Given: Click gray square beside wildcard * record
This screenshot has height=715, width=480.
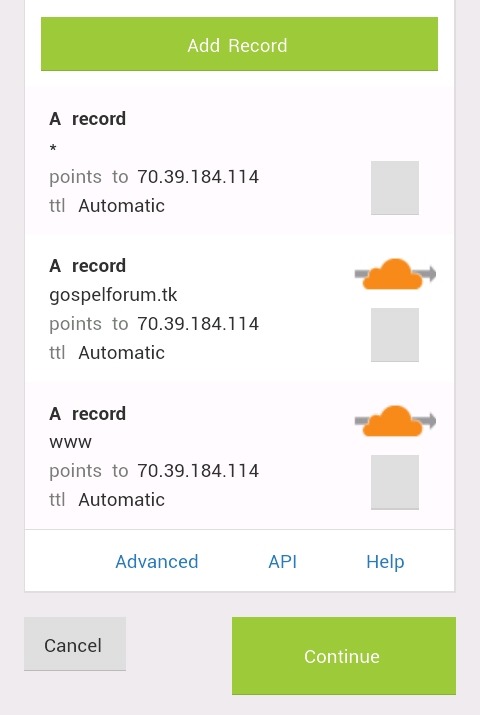Looking at the screenshot, I should click(x=395, y=187).
